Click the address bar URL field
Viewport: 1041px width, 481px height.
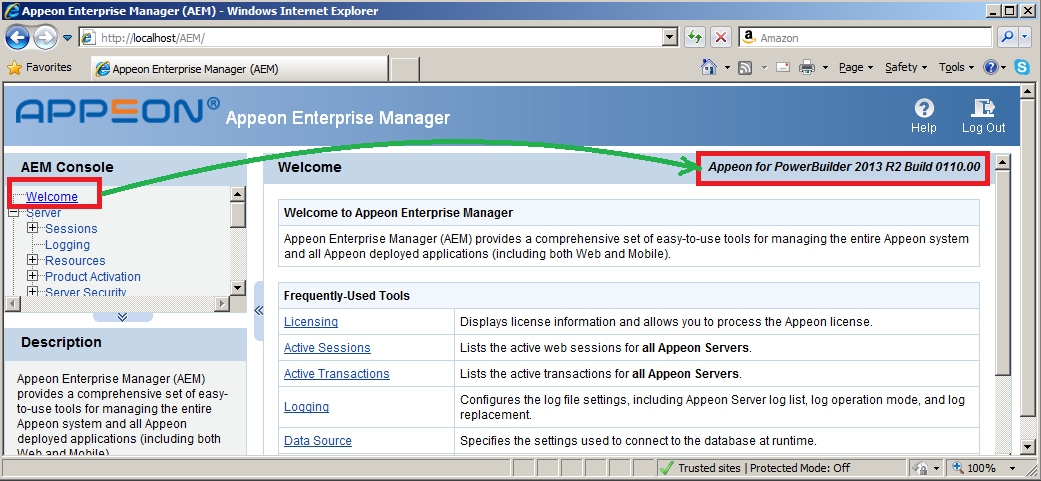coord(371,38)
